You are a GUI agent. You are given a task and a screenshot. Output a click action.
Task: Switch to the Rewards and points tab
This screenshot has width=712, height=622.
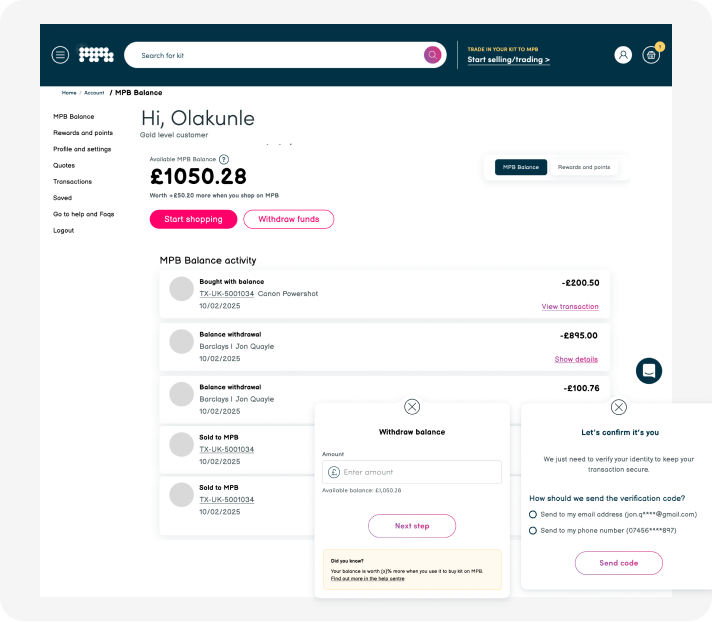[x=584, y=167]
